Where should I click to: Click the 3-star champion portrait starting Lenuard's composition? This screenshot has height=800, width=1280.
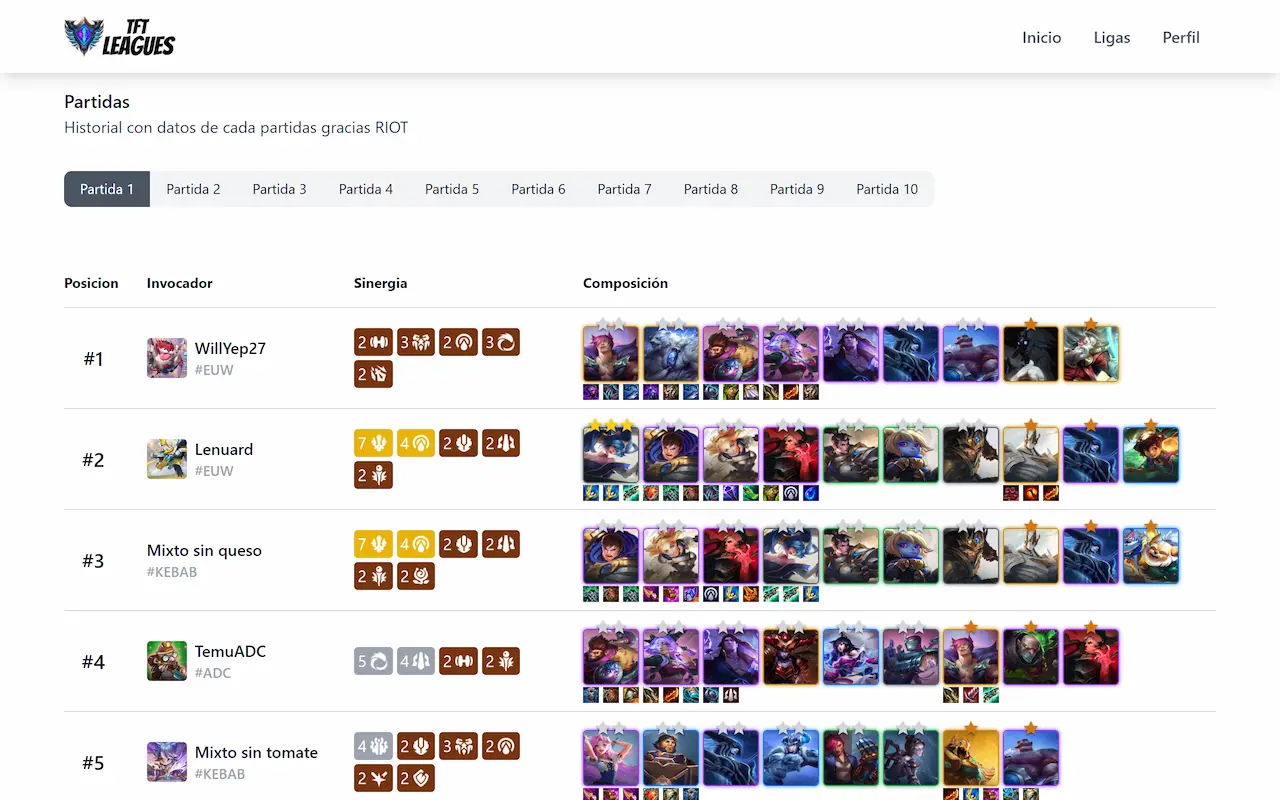pyautogui.click(x=610, y=453)
